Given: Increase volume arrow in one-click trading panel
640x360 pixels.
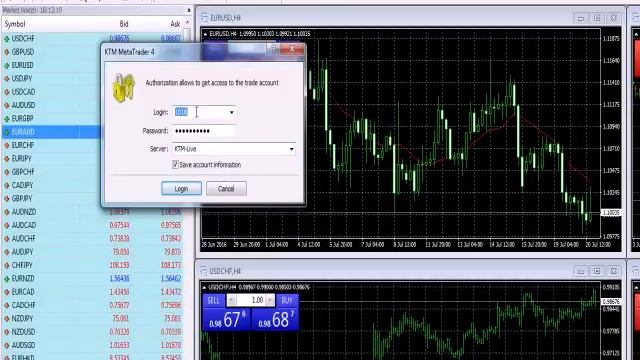Looking at the screenshot, I should click(270, 300).
